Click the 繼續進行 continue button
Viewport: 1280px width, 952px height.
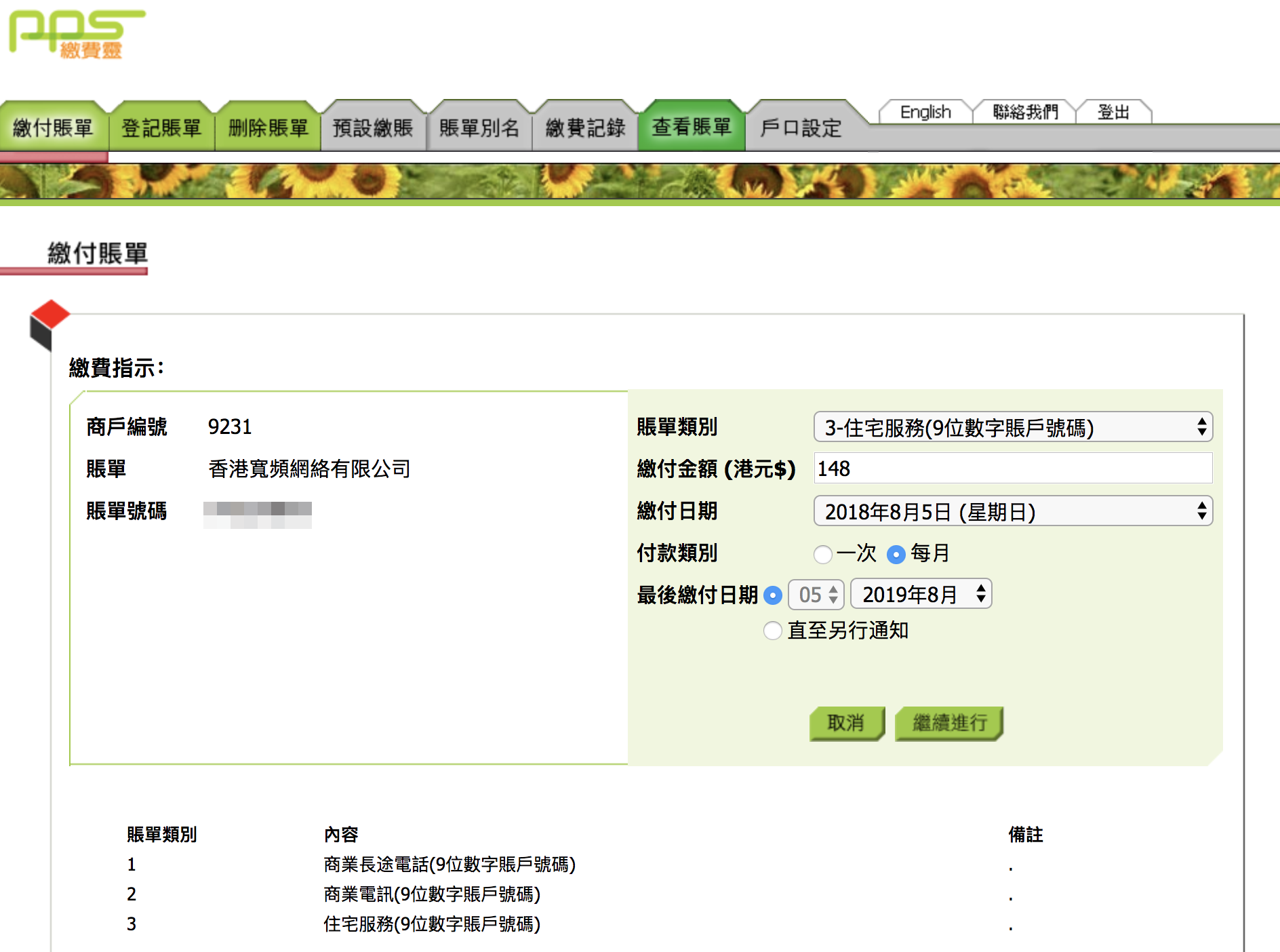point(949,723)
